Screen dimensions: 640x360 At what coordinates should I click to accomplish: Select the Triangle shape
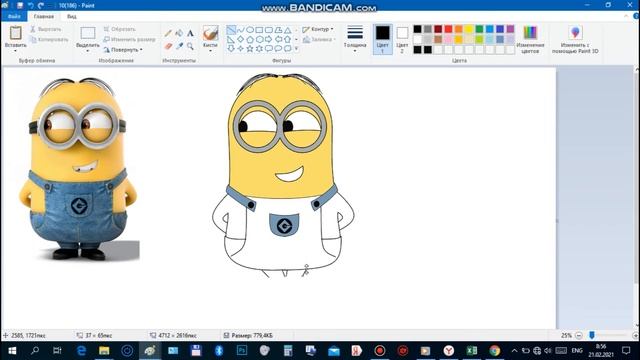click(x=288, y=30)
